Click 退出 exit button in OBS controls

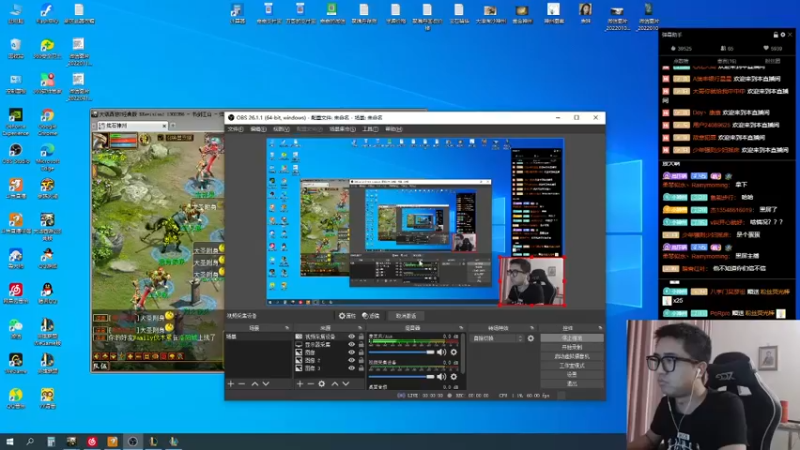[572, 383]
